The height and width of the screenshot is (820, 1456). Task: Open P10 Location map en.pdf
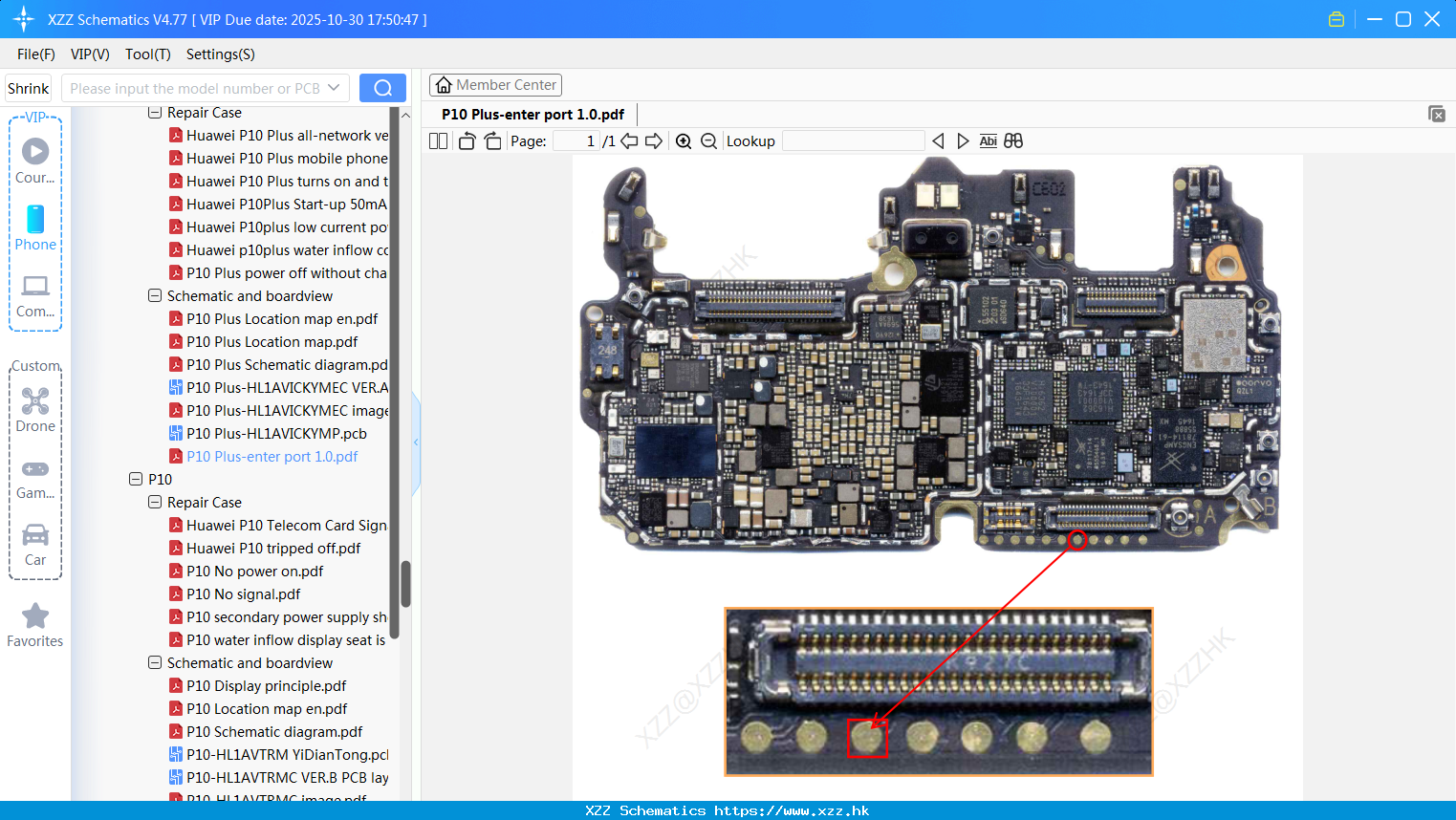pos(258,709)
